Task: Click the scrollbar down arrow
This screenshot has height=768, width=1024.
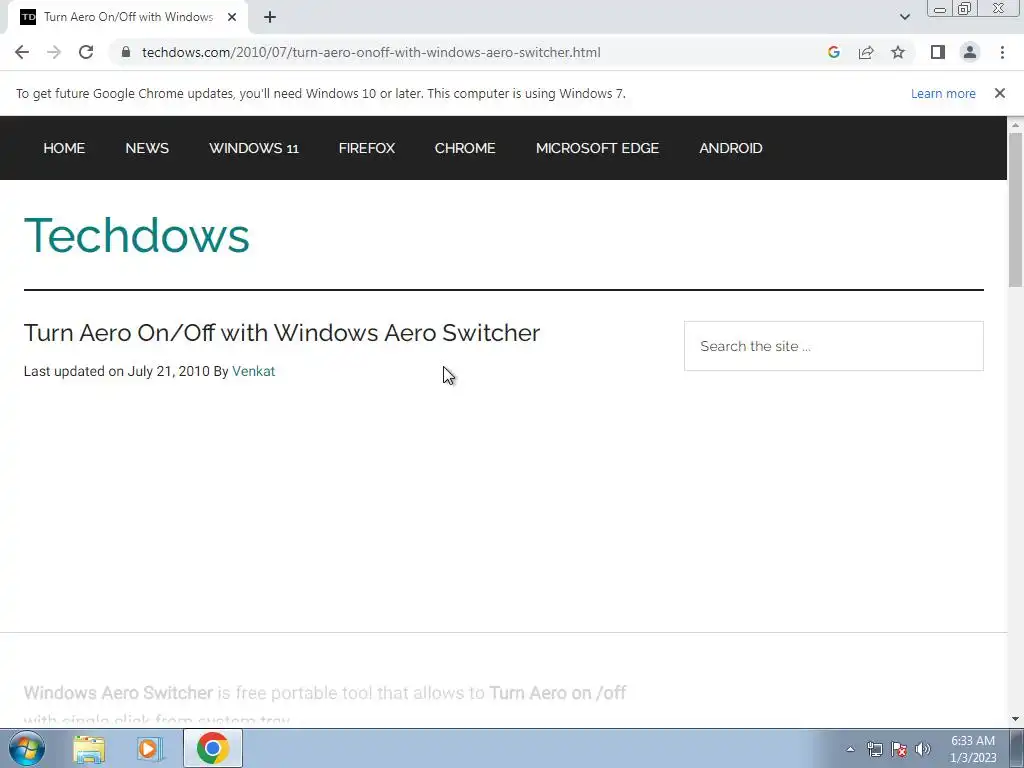Action: (1015, 719)
